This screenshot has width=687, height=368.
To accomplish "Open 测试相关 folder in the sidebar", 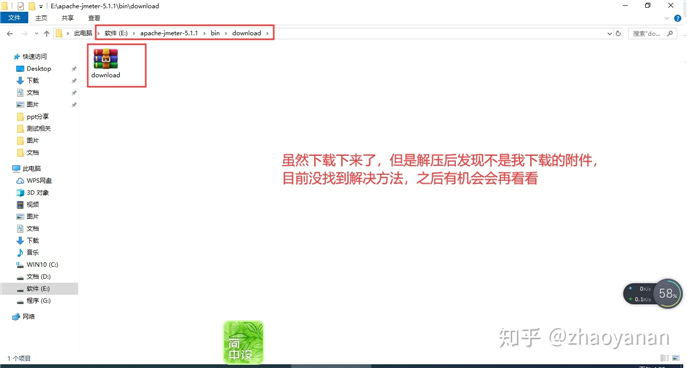I will click(39, 128).
